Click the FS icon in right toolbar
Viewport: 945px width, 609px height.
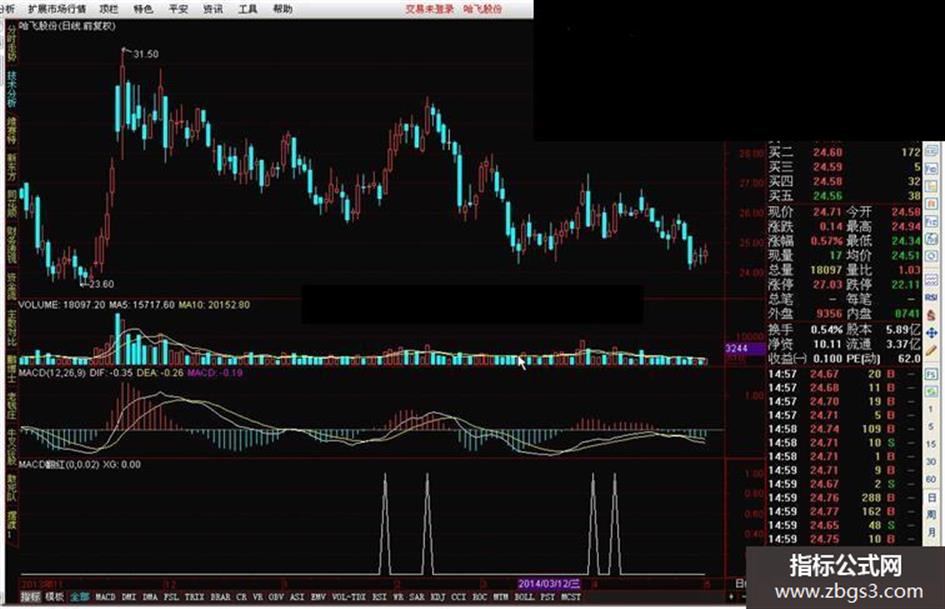(x=932, y=375)
